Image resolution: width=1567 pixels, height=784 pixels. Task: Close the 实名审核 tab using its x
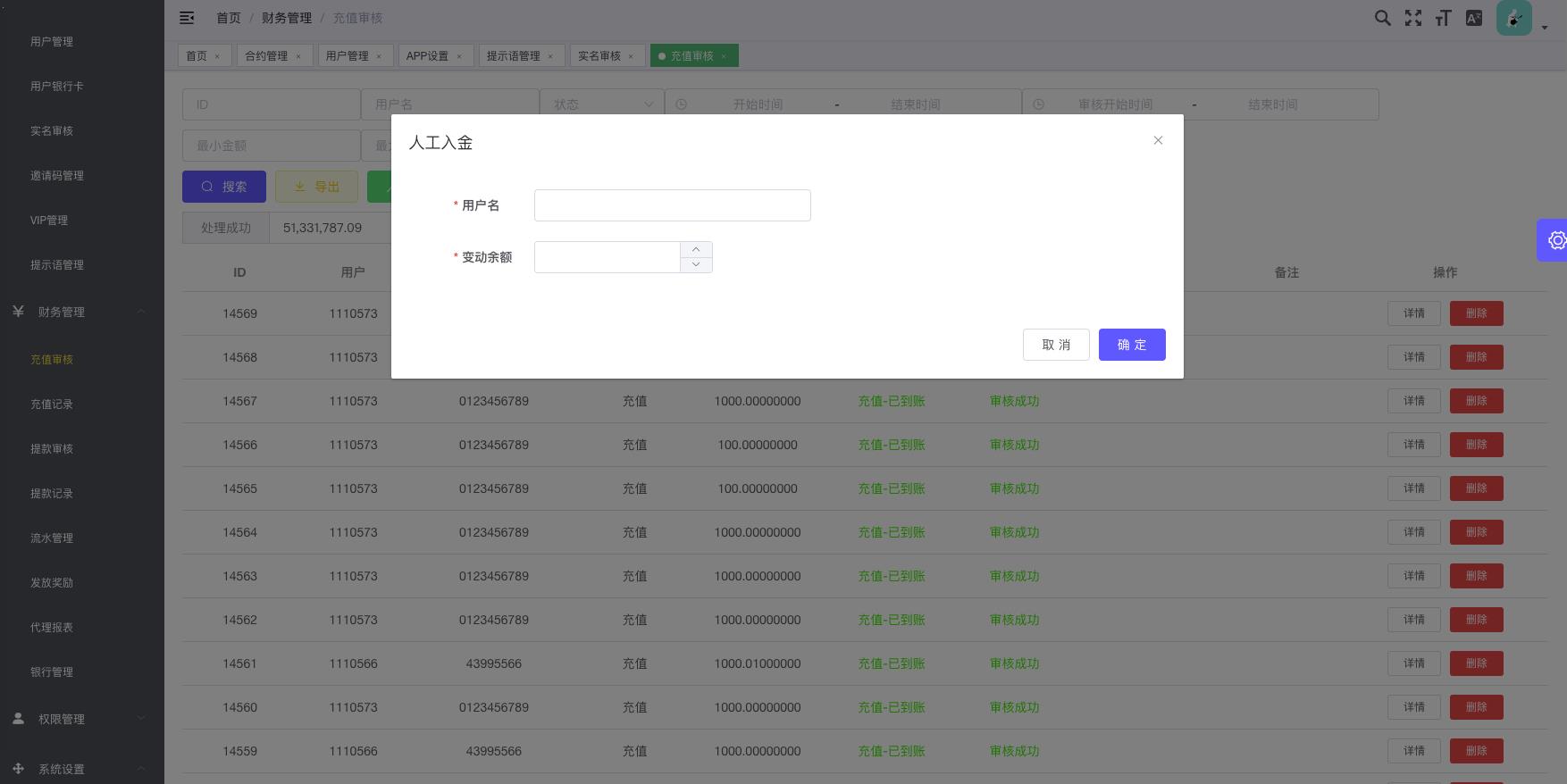(x=631, y=56)
